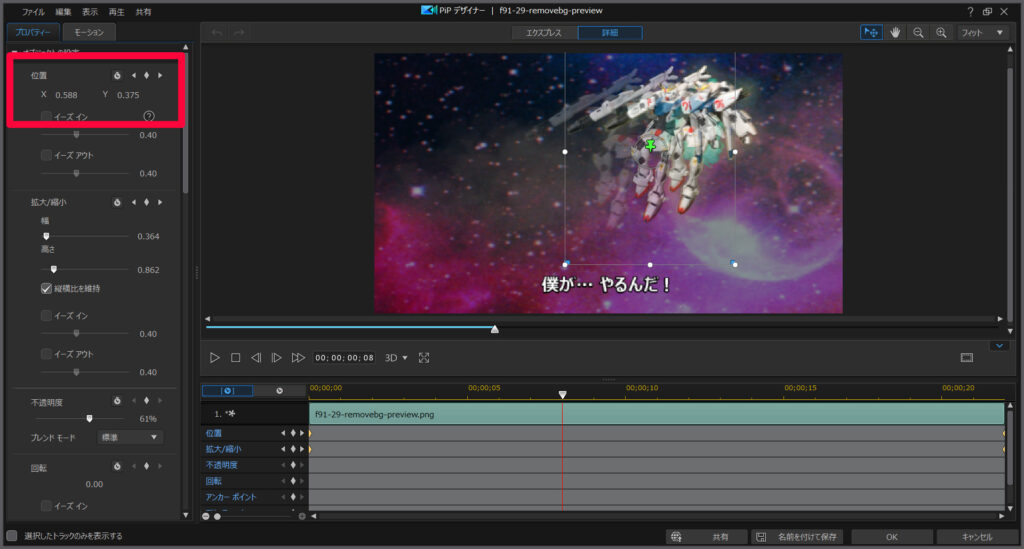Open the 共有 menu

click(143, 12)
